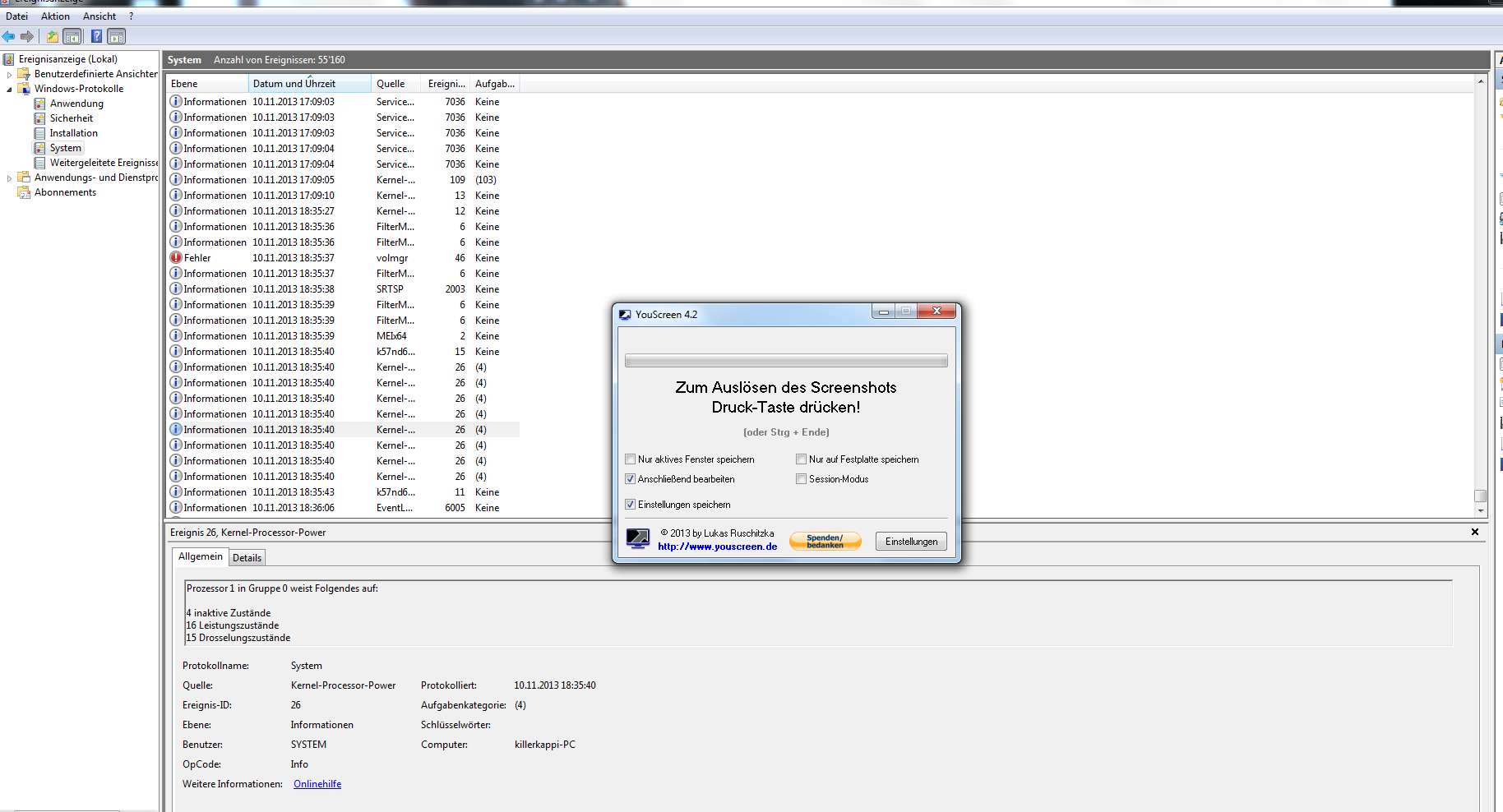The image size is (1503, 812).
Task: Open the Datei menu
Action: 16,16
